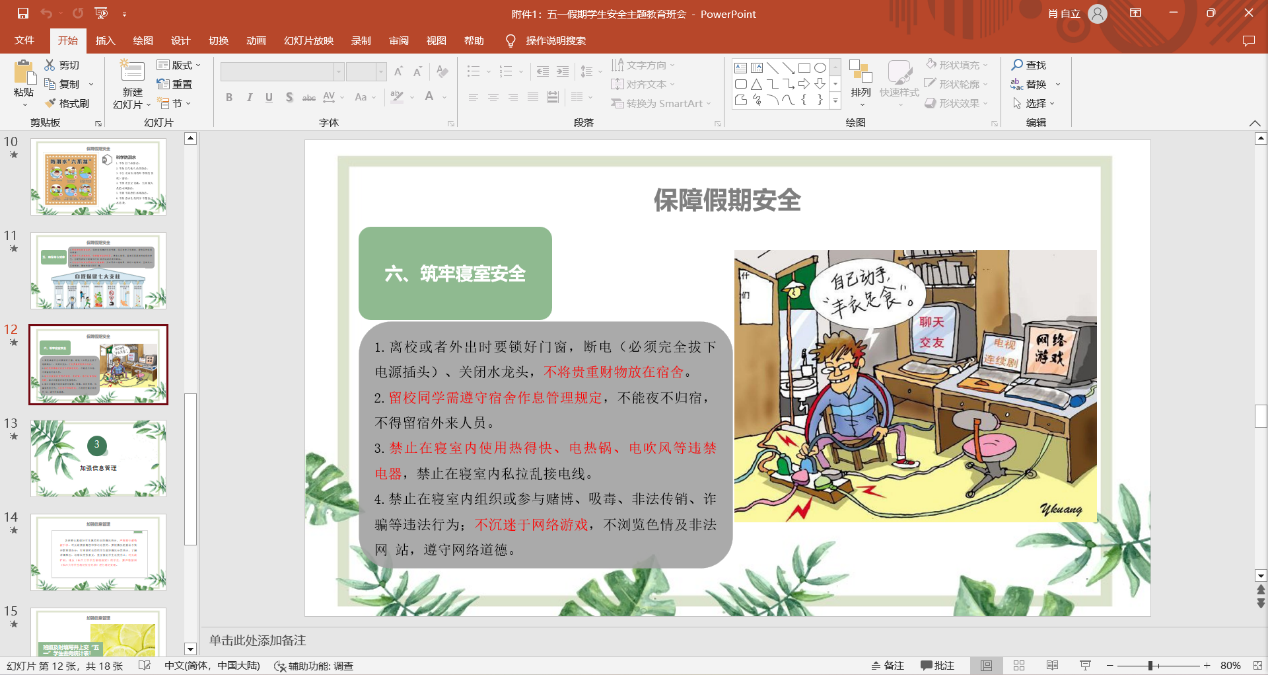Select the oval shape in shapes gallery

[x=820, y=68]
